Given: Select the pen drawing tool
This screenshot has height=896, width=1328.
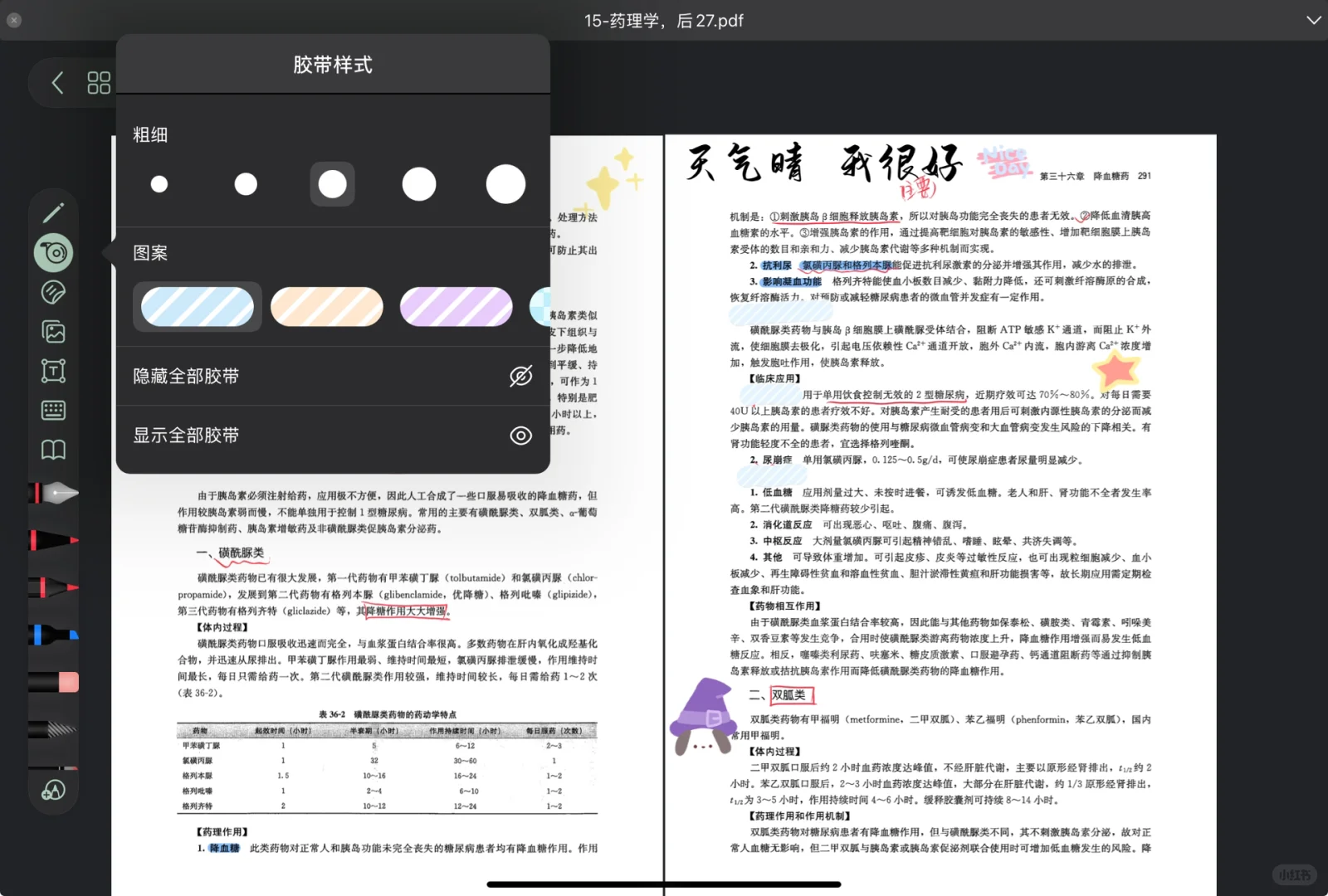Looking at the screenshot, I should (x=53, y=213).
